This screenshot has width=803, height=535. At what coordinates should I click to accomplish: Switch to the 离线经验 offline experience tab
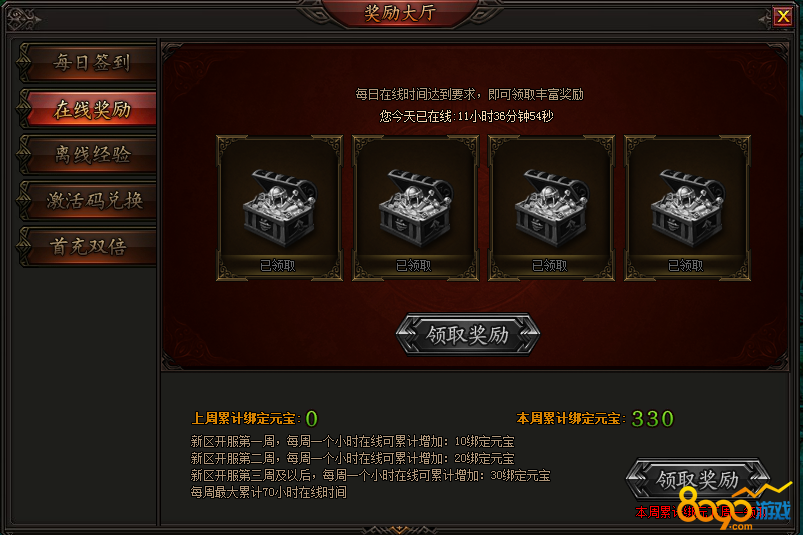point(90,155)
